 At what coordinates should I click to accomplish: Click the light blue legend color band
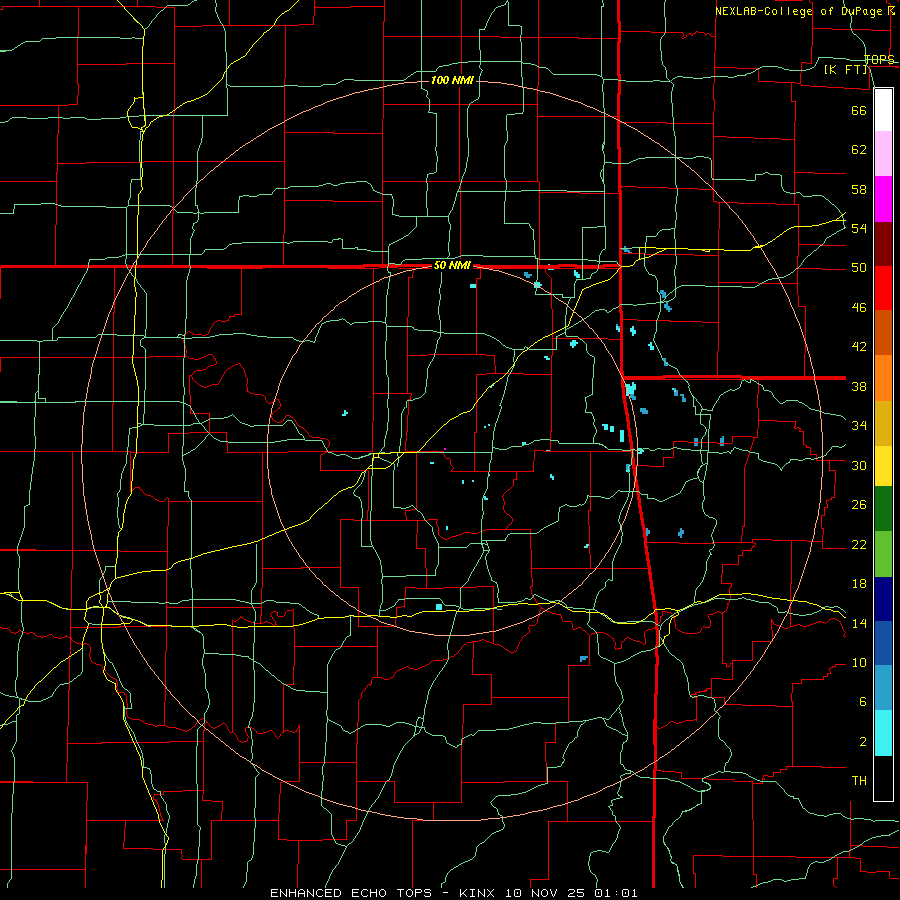(883, 688)
